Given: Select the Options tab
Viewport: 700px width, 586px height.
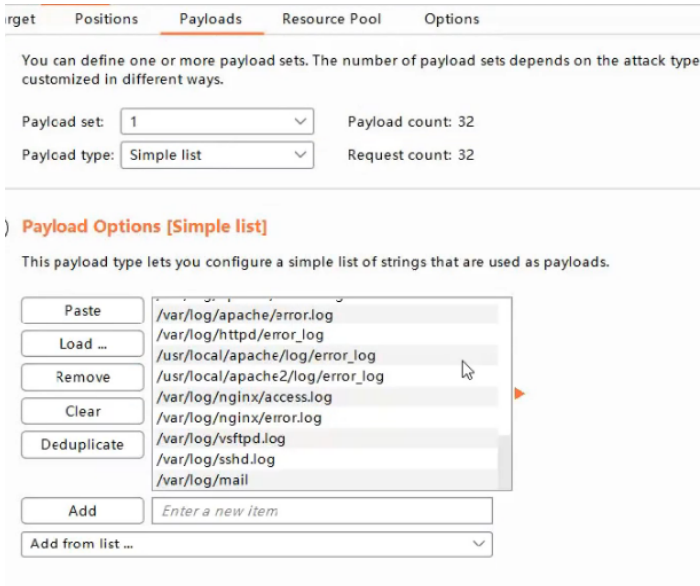Looking at the screenshot, I should point(451,19).
